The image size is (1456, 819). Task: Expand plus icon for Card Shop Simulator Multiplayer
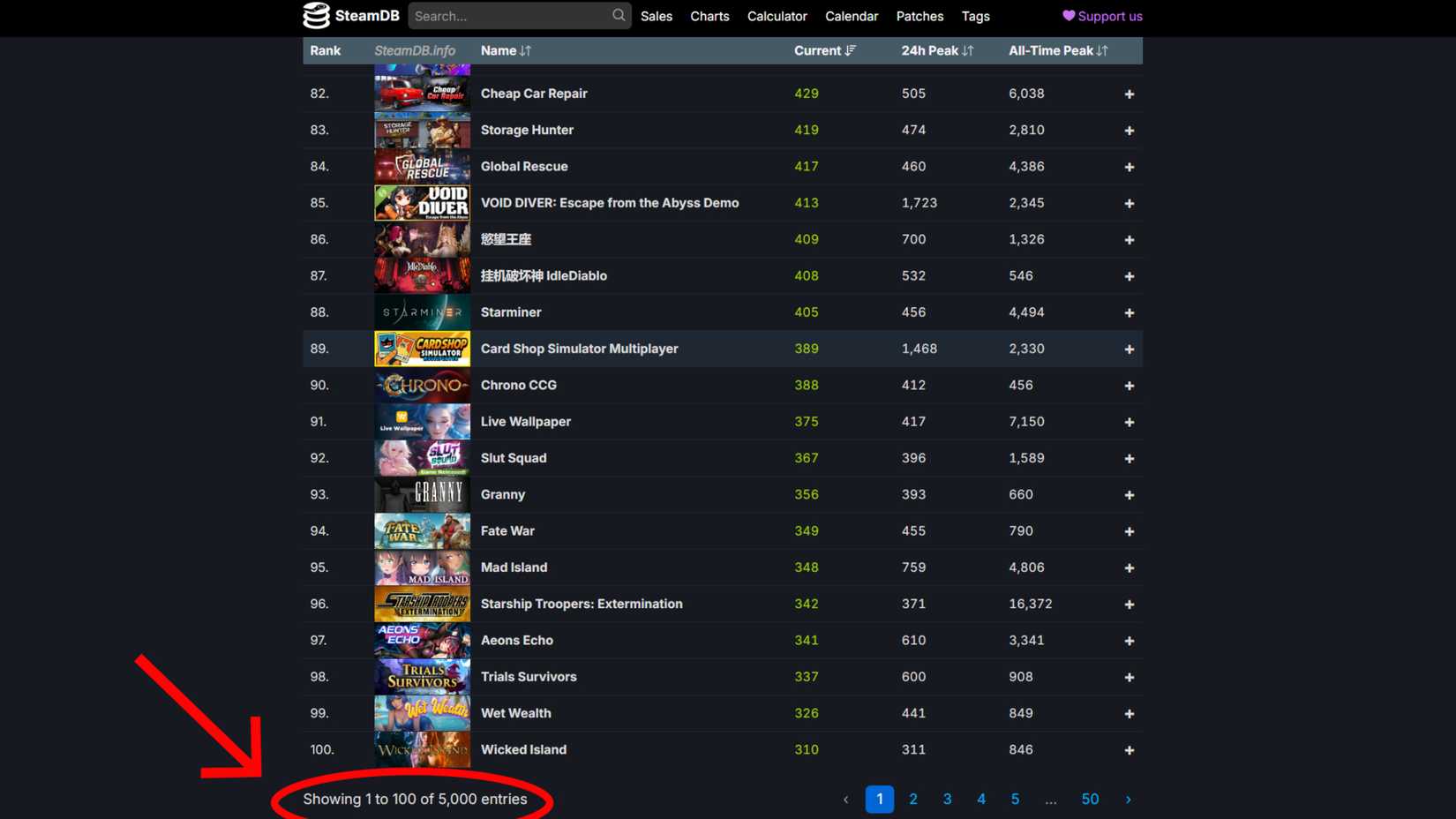(x=1129, y=349)
